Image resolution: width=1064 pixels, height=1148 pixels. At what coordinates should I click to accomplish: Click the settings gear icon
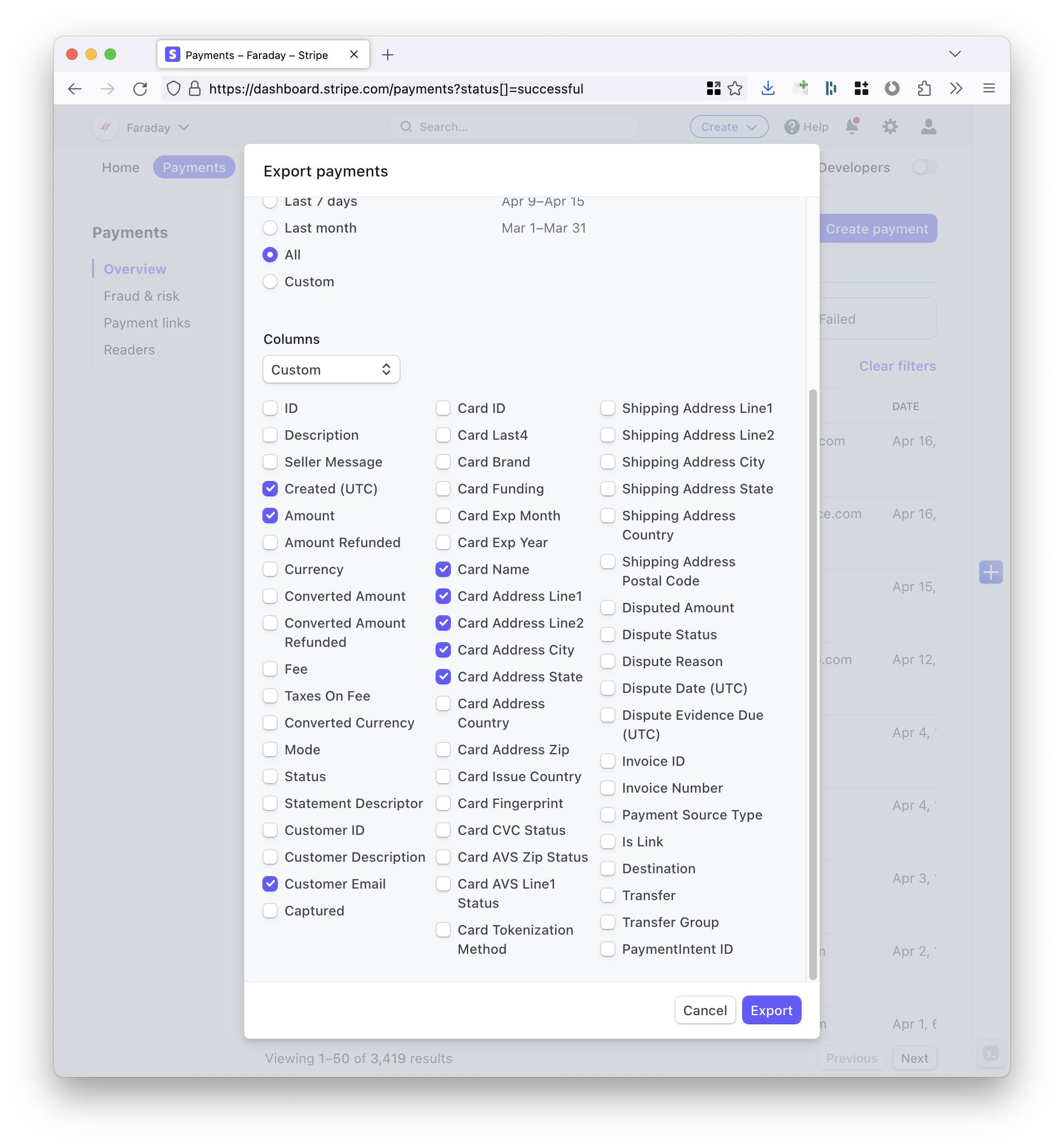[889, 127]
